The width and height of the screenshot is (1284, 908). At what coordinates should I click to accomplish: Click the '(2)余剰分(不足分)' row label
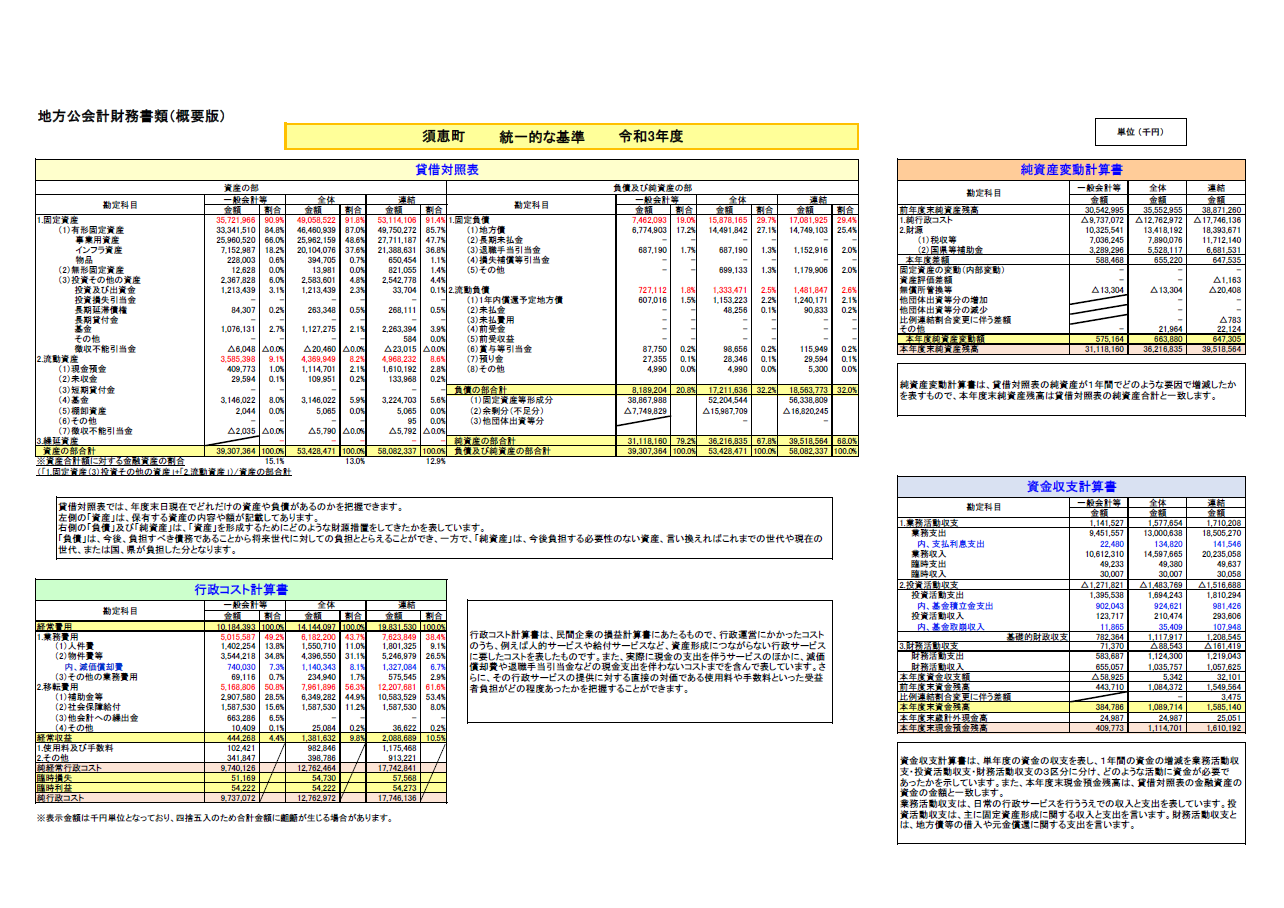click(x=508, y=411)
